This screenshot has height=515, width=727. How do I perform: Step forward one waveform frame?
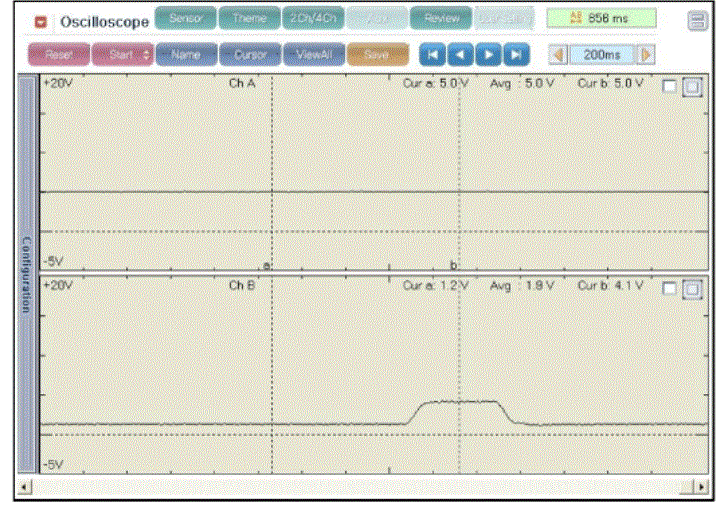tap(488, 54)
